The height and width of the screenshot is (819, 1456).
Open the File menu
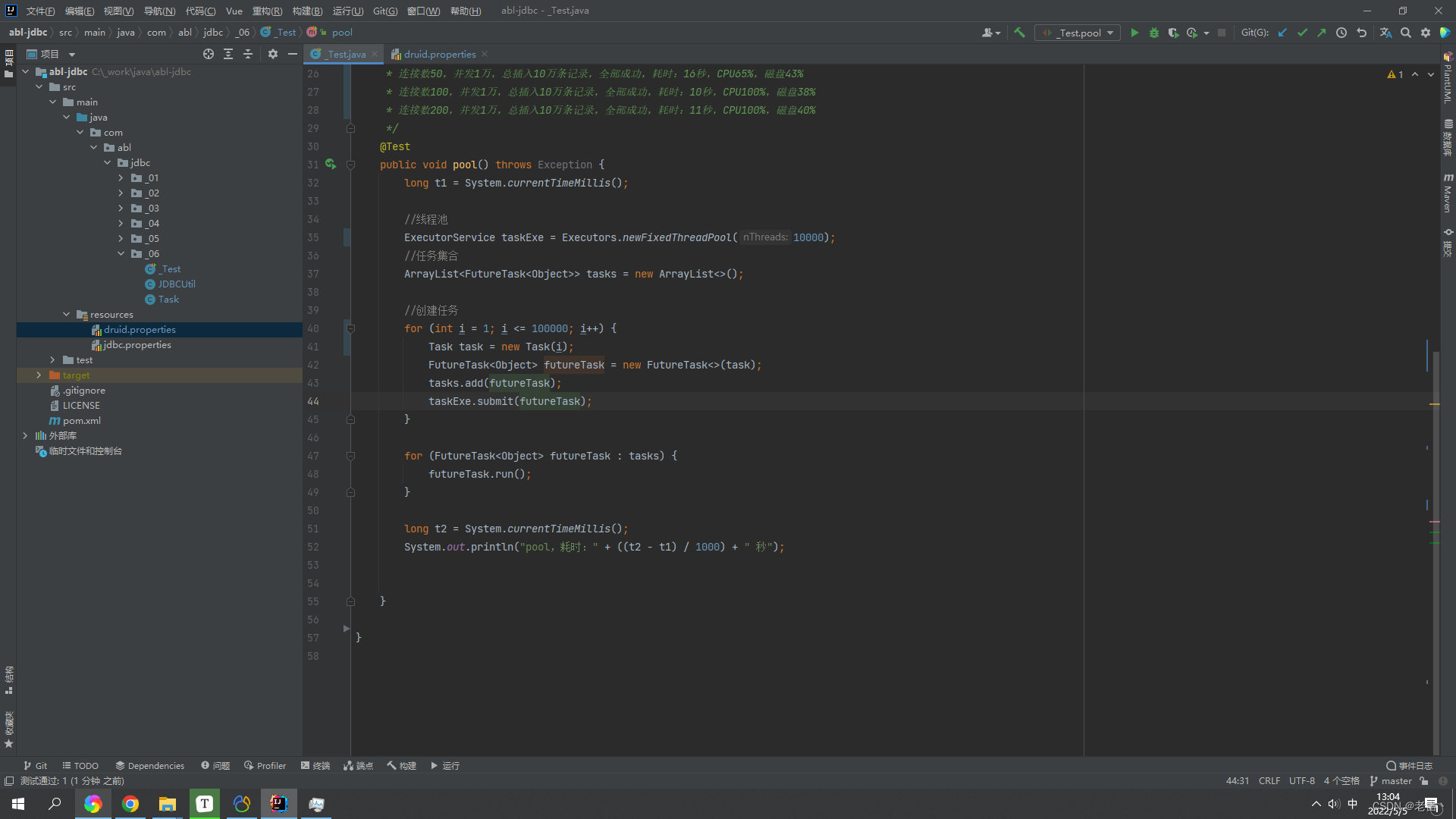(40, 11)
